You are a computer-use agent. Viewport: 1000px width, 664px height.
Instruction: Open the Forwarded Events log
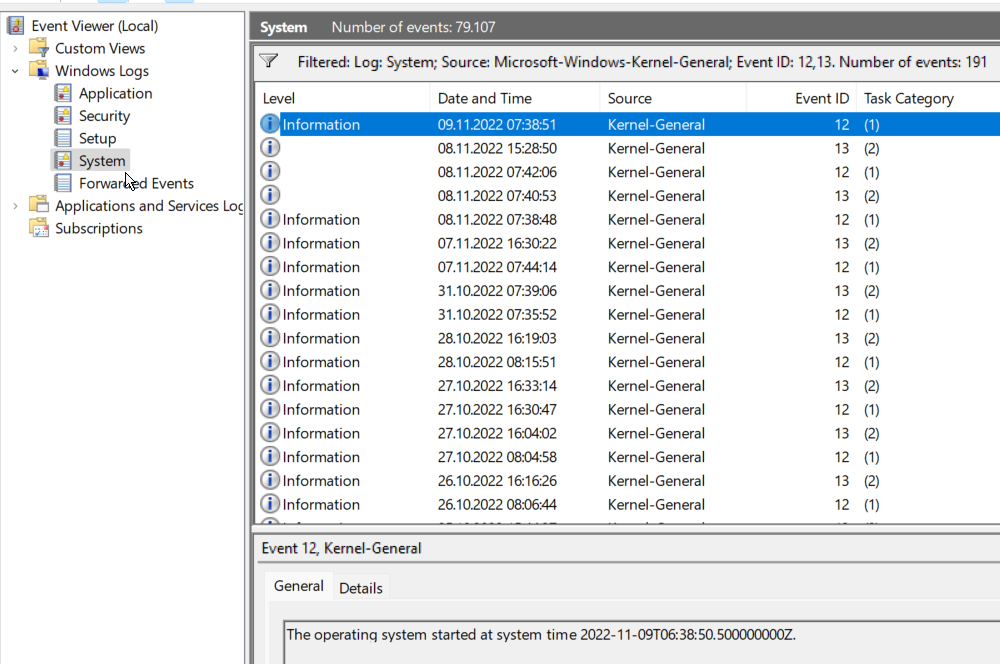tap(136, 183)
